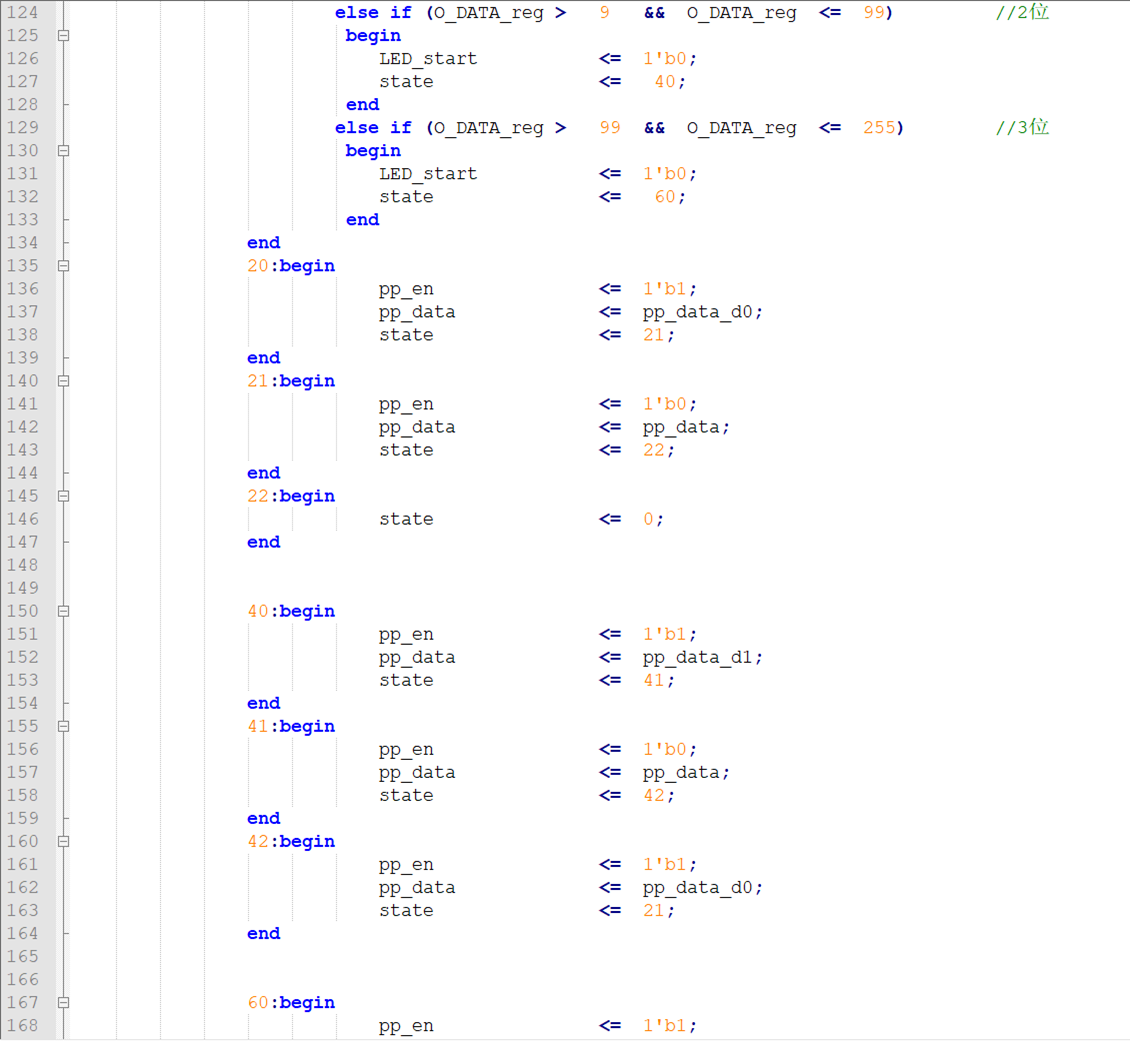This screenshot has width=1130, height=1042.
Task: Collapse the fold marker on line 125
Action: click(x=64, y=36)
